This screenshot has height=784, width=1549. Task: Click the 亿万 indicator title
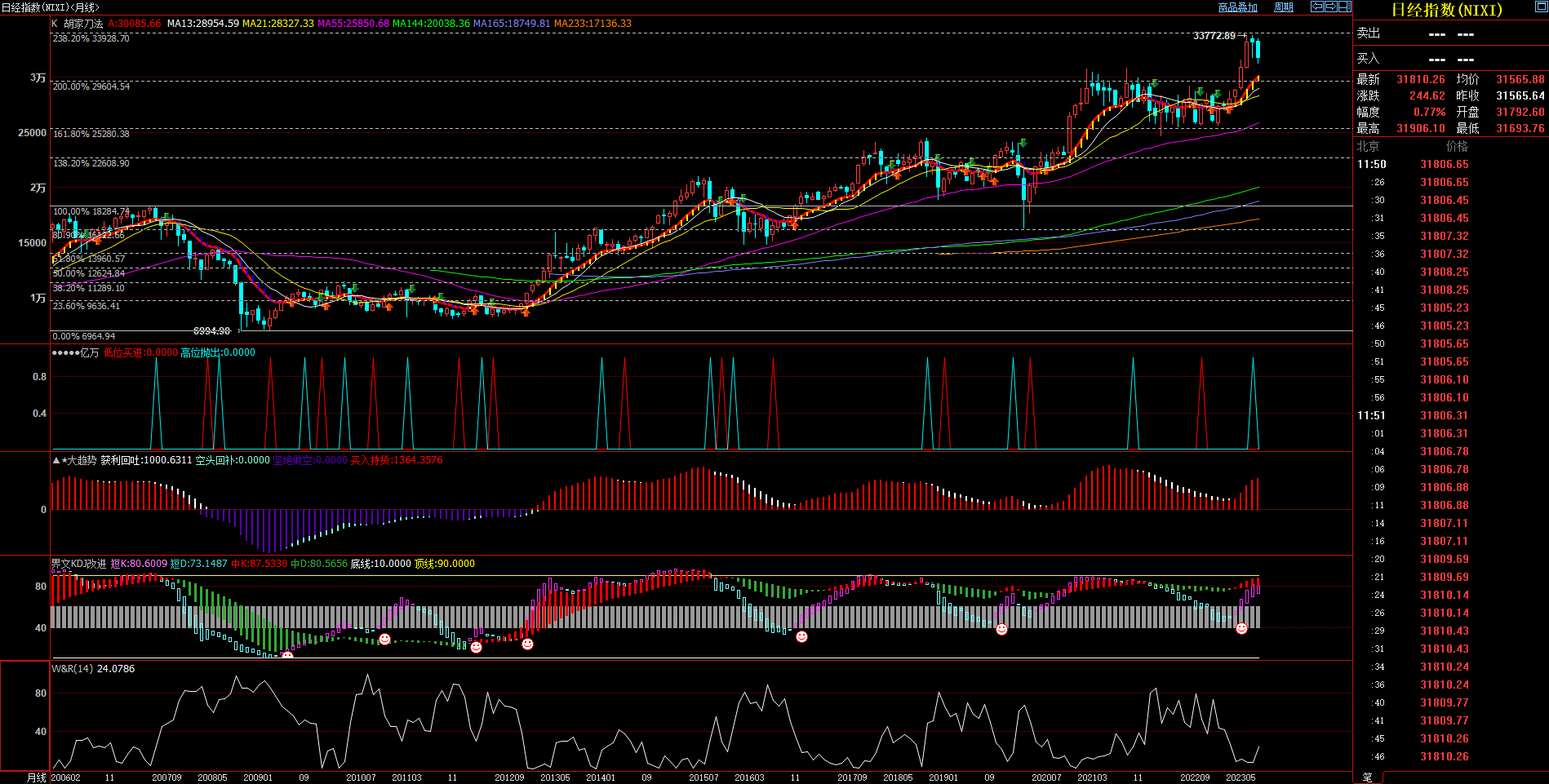tap(89, 352)
